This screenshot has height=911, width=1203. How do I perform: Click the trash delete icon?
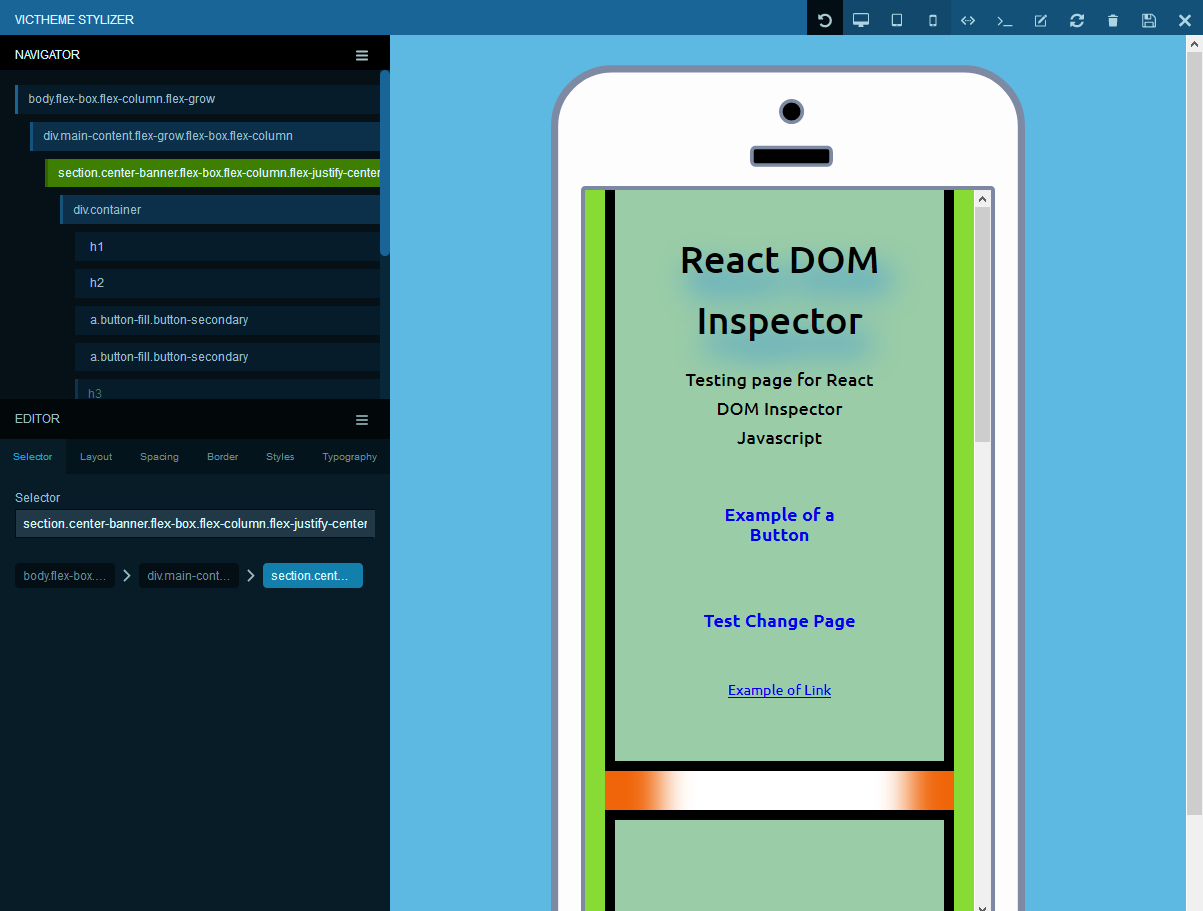point(1113,20)
